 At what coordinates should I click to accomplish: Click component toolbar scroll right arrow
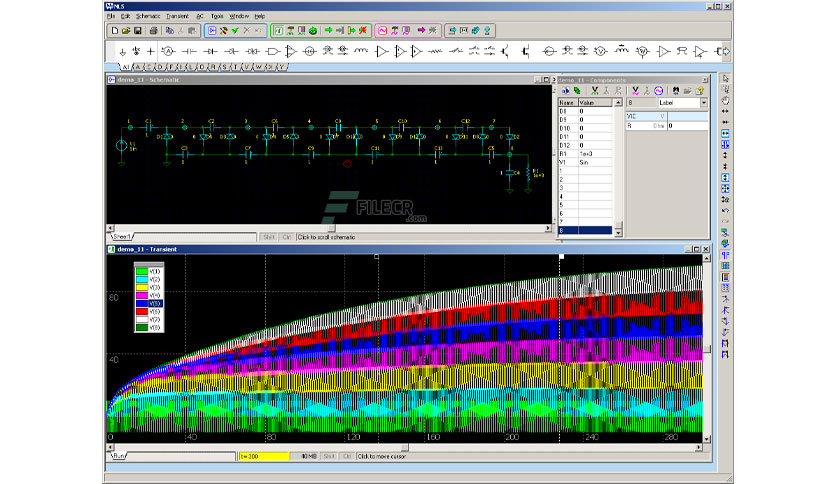pyautogui.click(x=726, y=51)
